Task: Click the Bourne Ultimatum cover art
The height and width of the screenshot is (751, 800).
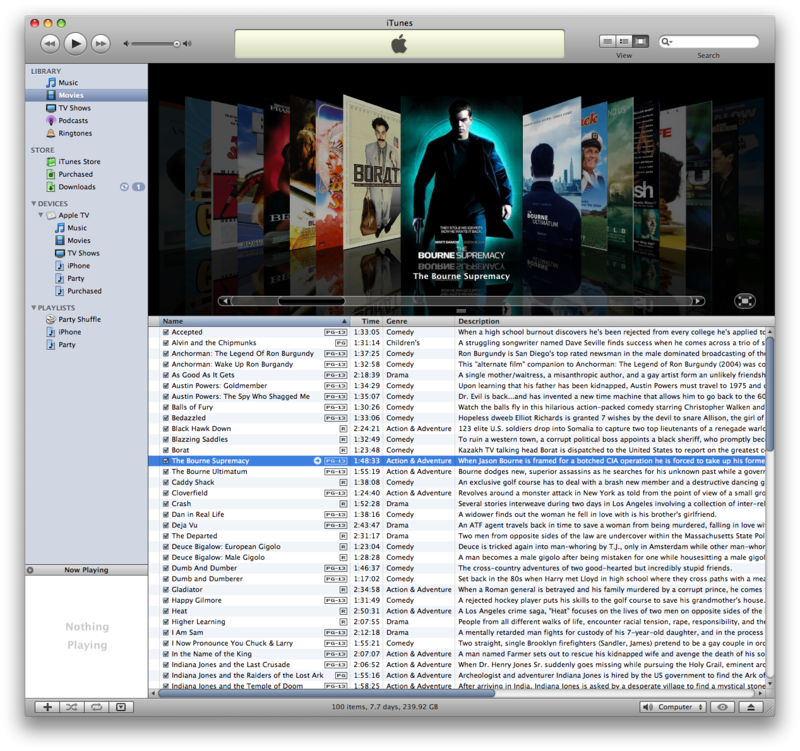Action: [x=552, y=173]
